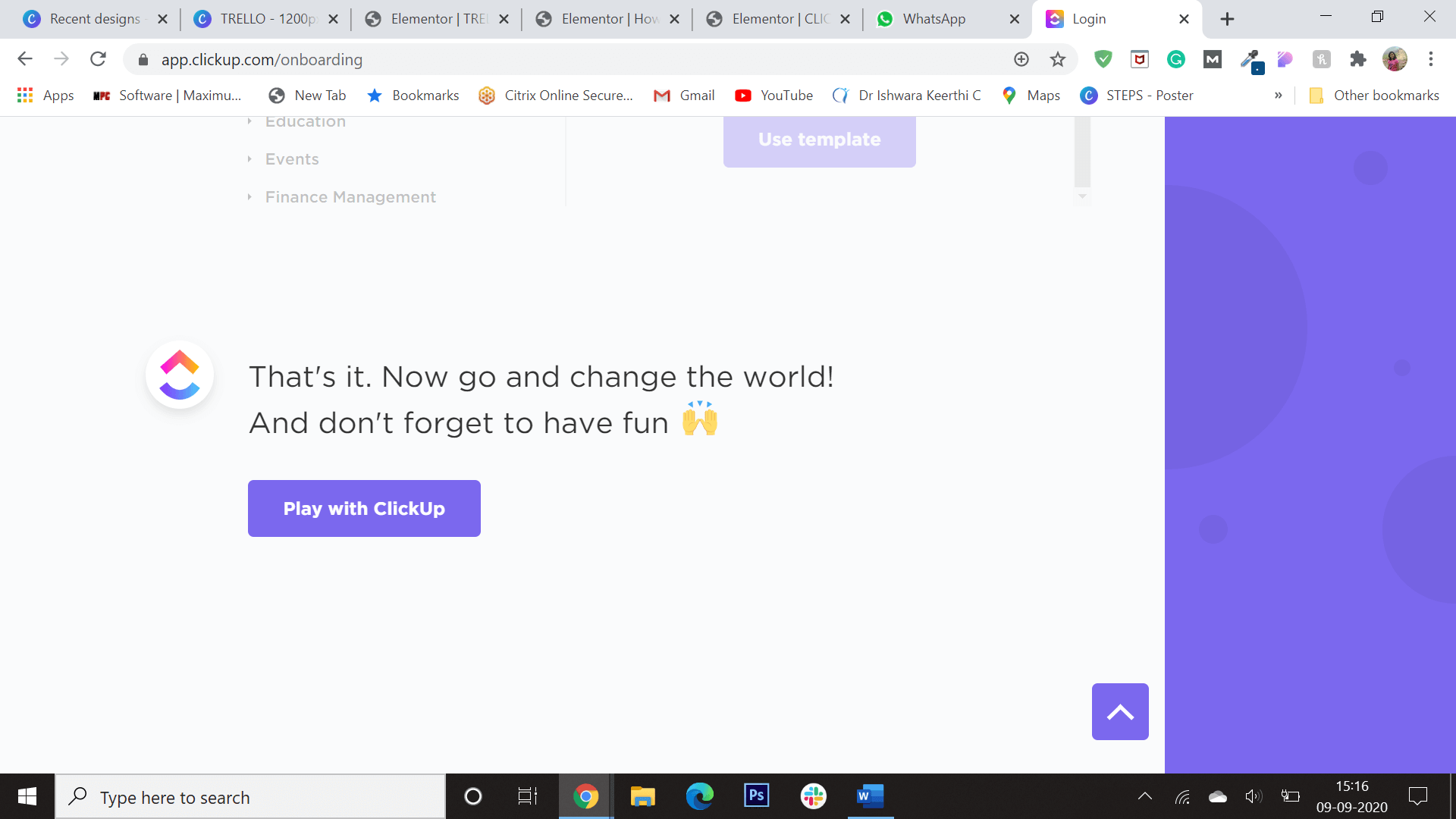1456x819 pixels.
Task: Open a new tab with the plus button
Action: (x=1227, y=19)
